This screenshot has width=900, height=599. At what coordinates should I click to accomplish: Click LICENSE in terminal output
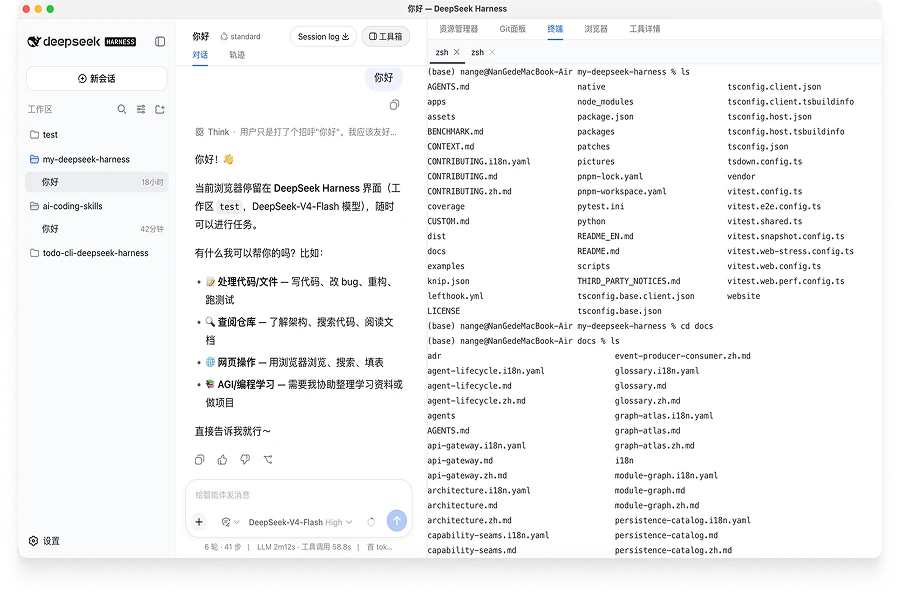(x=444, y=310)
